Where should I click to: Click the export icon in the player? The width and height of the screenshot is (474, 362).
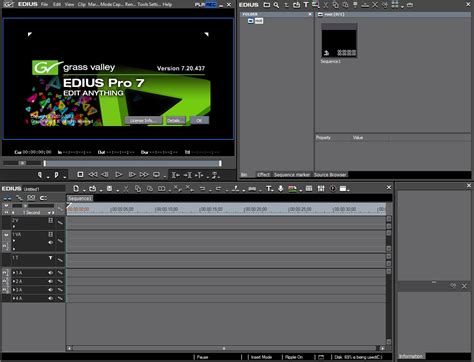tap(215, 175)
